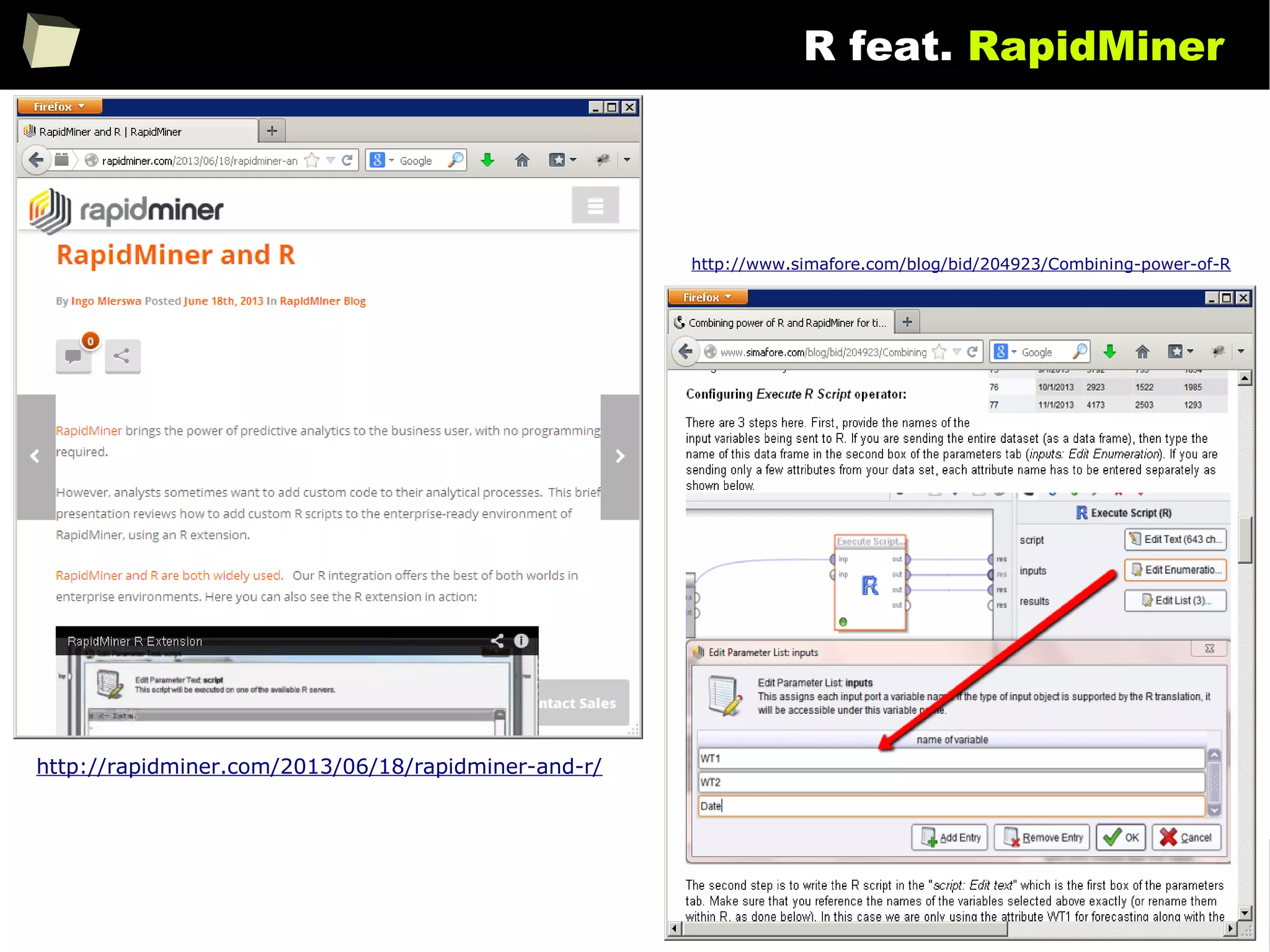
Task: Open simafore.com blog slide hyperlink
Action: [961, 264]
